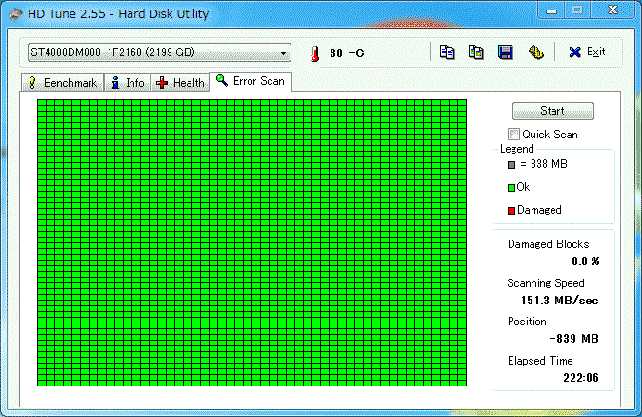Open the options wrench icon
This screenshot has height=417, width=642.
click(x=536, y=52)
